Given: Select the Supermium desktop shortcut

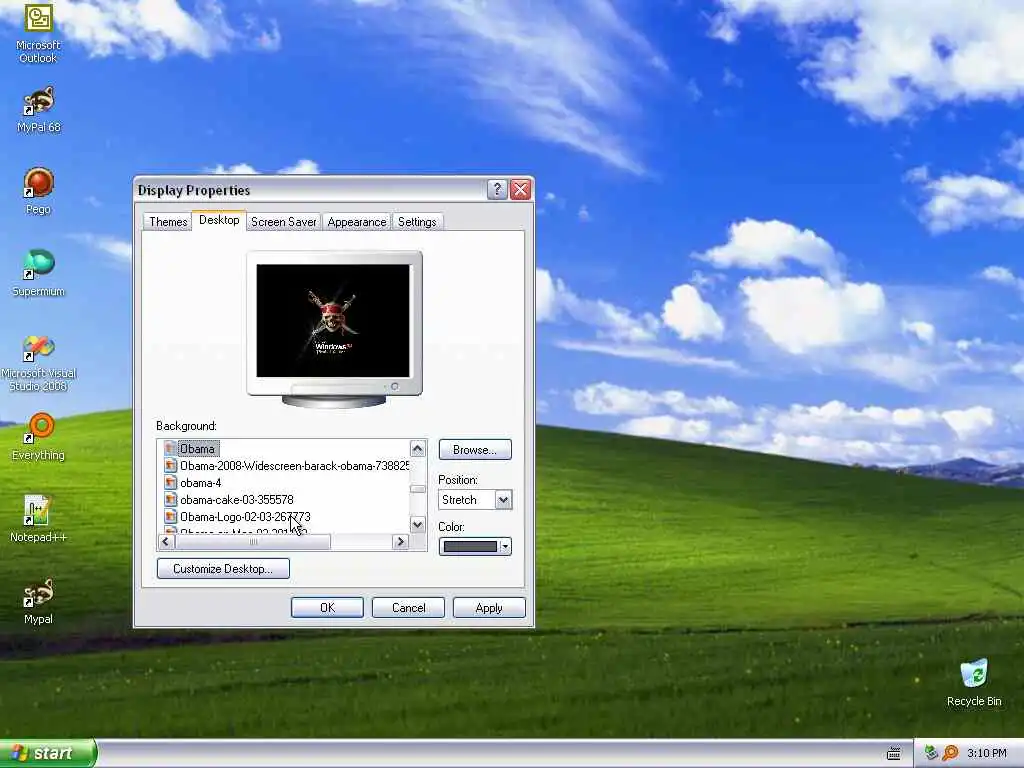Looking at the screenshot, I should tap(38, 273).
